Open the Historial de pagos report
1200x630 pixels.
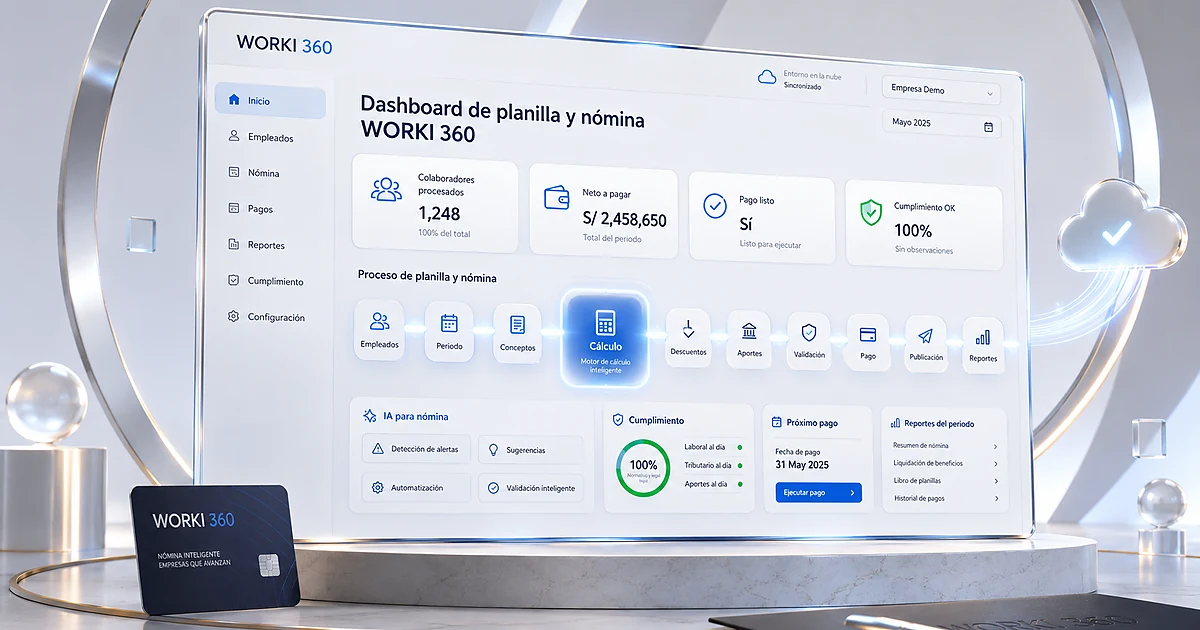pos(945,498)
